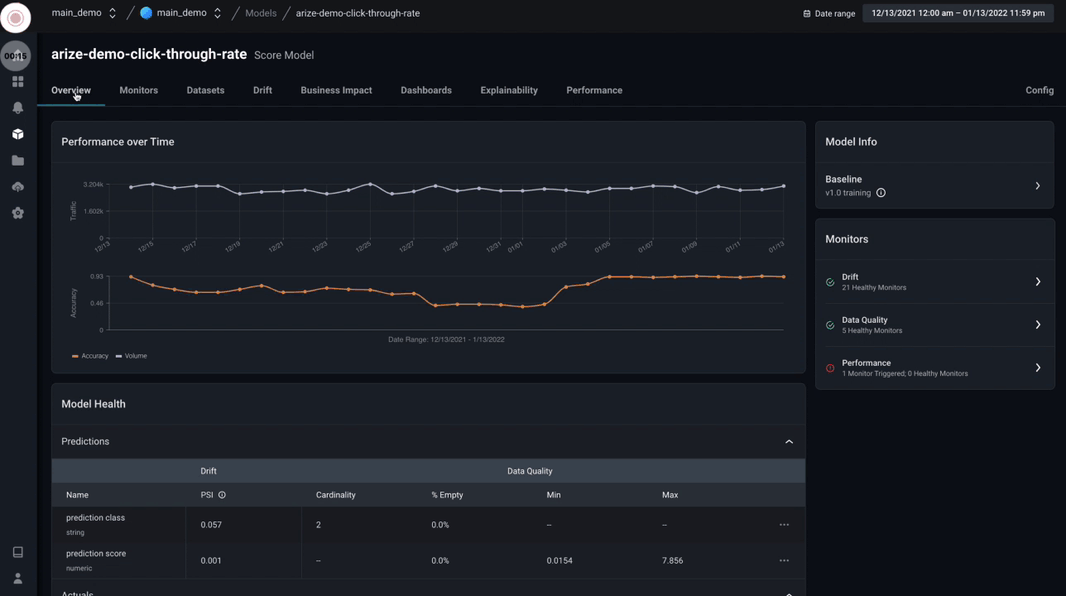
Task: Switch to the Monitors tab
Action: (x=139, y=90)
